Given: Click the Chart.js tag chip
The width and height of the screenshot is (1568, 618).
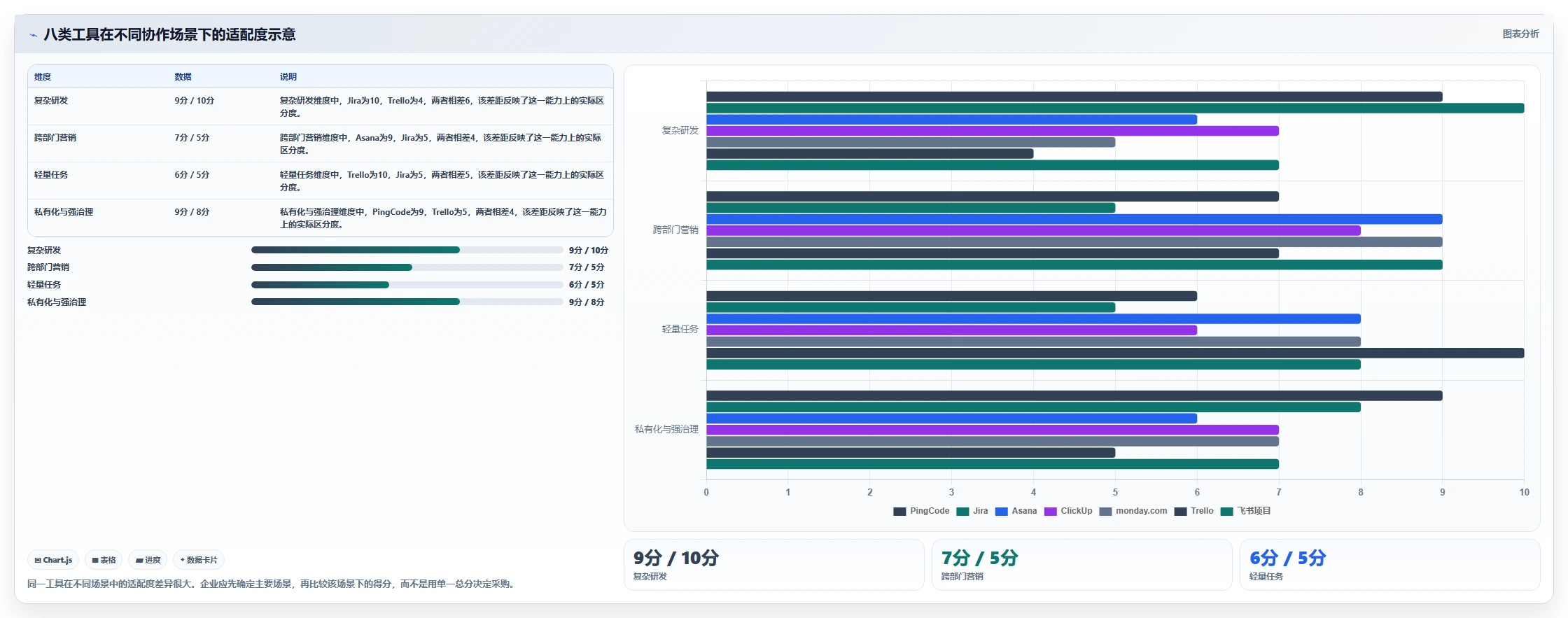Looking at the screenshot, I should coord(53,560).
